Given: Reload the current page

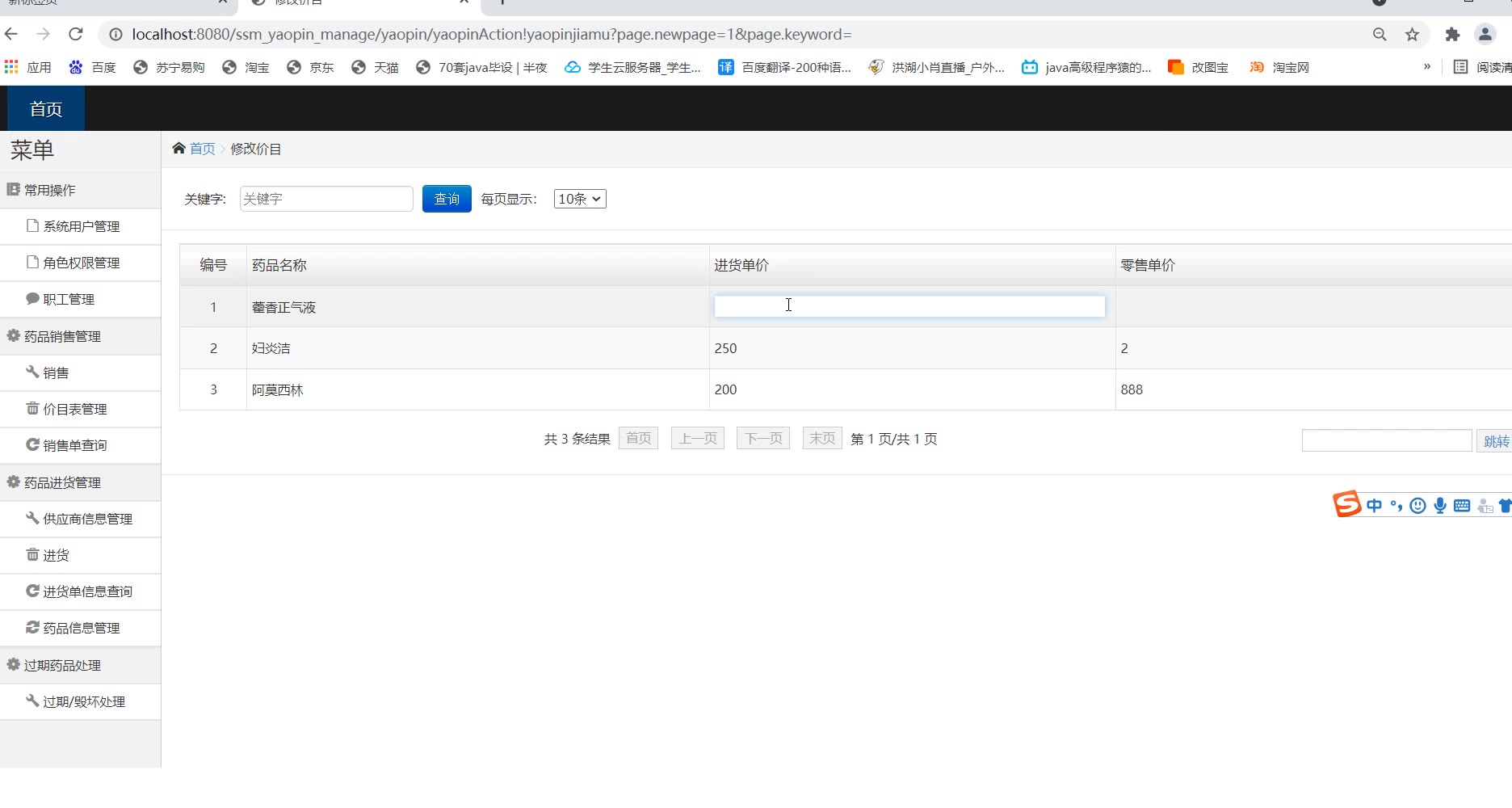Looking at the screenshot, I should [76, 34].
